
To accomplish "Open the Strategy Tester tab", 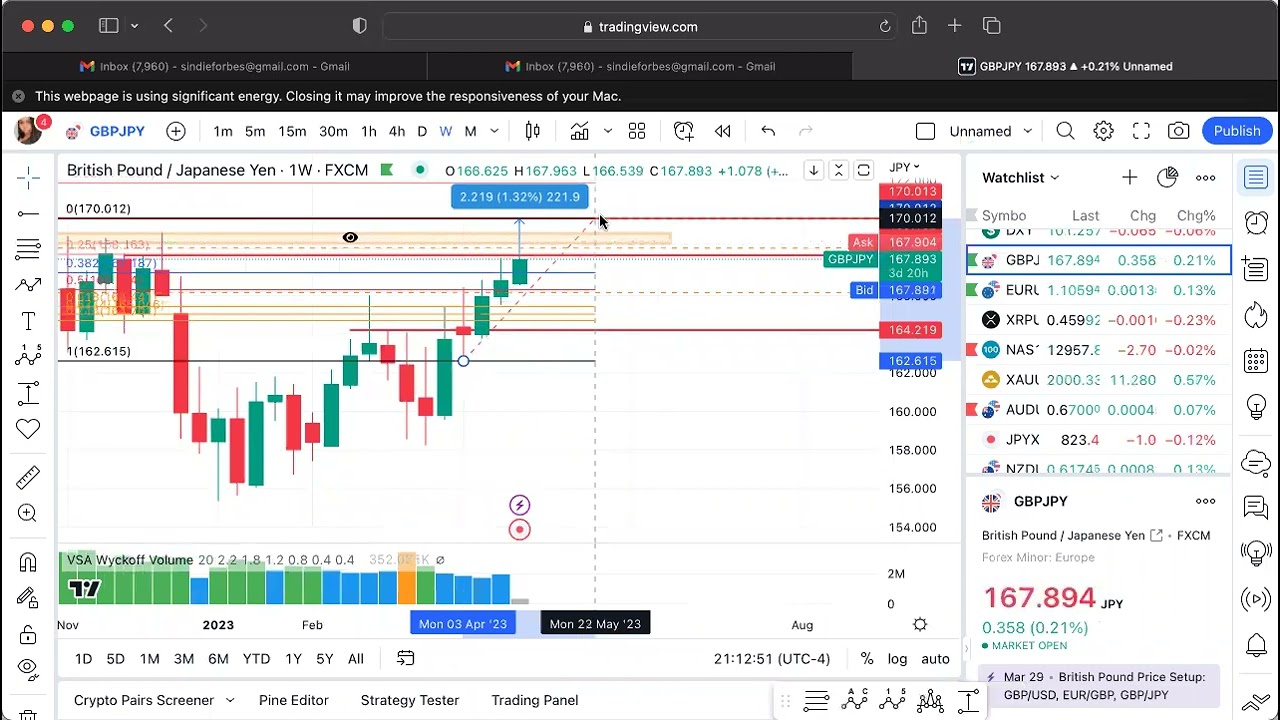I will tap(410, 700).
